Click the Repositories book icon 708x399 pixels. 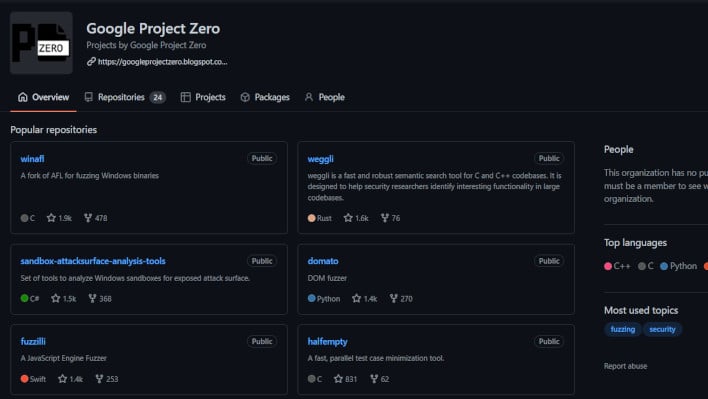point(88,97)
